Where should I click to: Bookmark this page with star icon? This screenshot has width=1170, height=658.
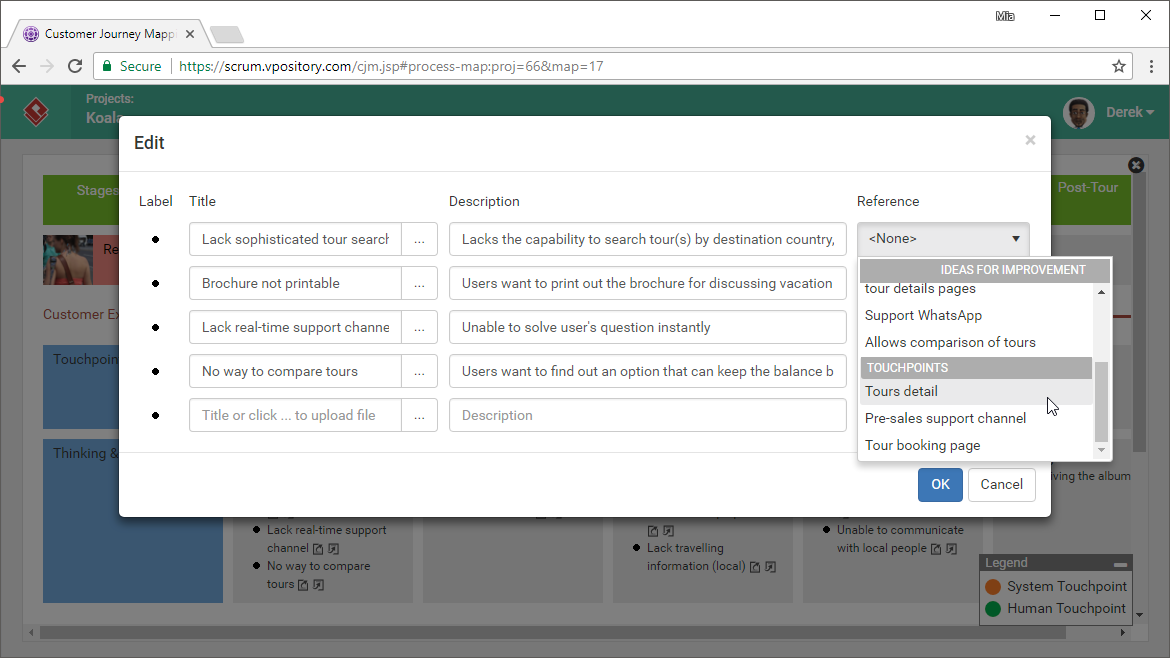click(1119, 66)
